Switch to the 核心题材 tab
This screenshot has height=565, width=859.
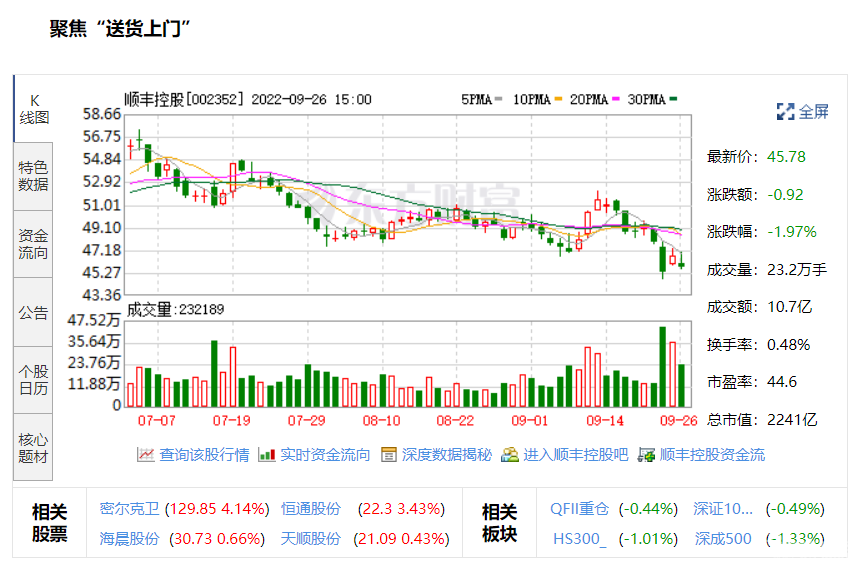click(33, 448)
